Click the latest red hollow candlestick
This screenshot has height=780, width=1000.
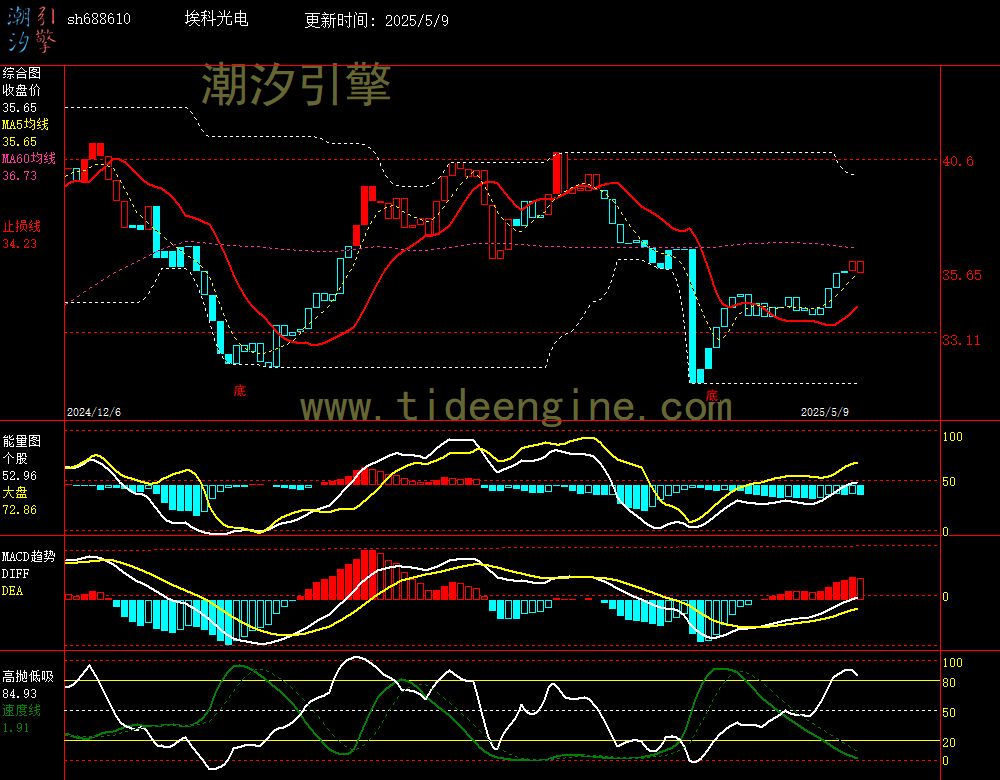(860, 267)
